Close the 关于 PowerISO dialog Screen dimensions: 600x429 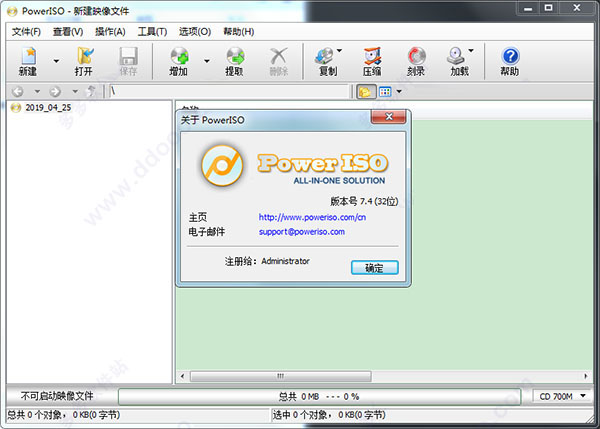pos(388,117)
